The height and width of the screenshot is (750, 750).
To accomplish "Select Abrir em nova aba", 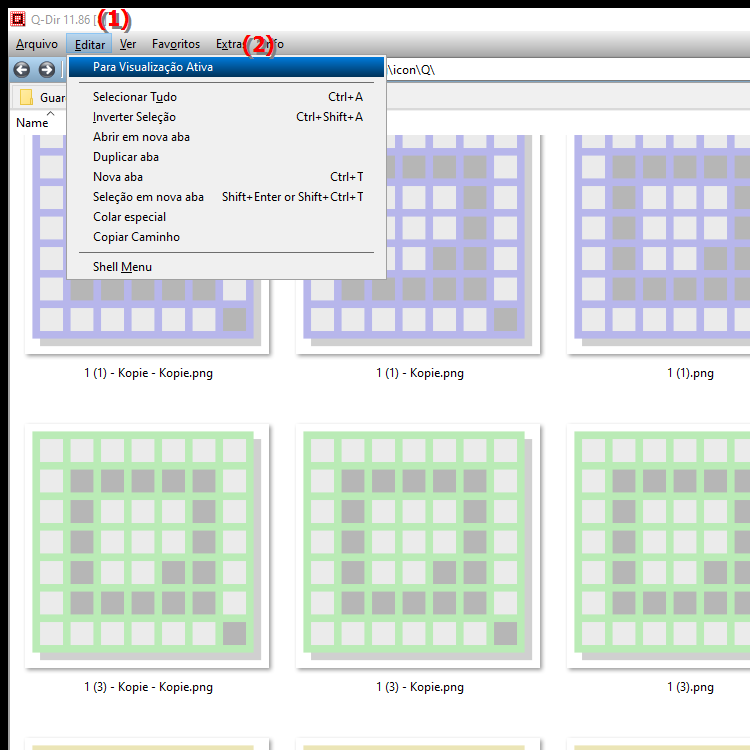I will click(141, 137).
